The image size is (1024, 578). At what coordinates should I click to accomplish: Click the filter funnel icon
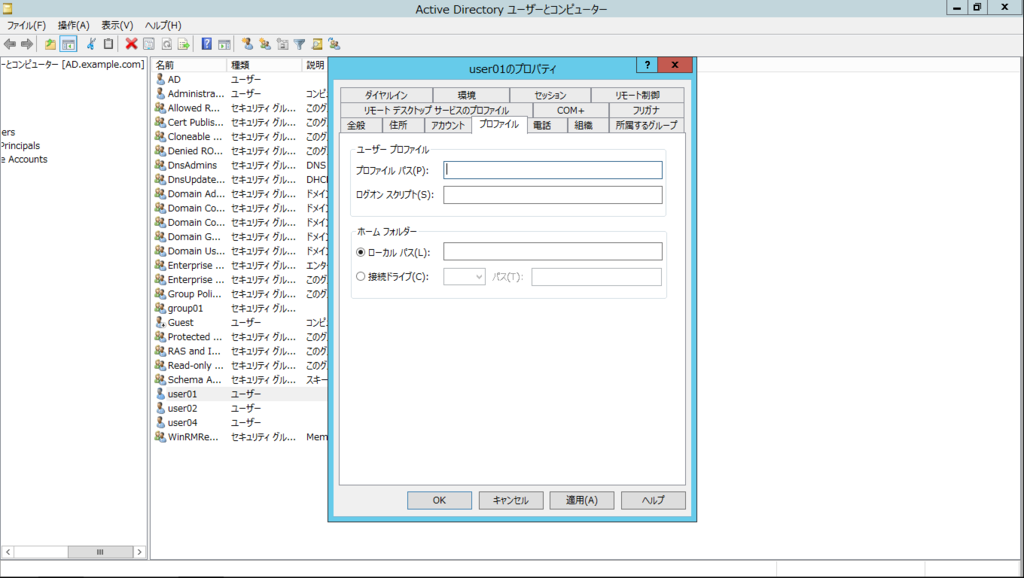299,44
